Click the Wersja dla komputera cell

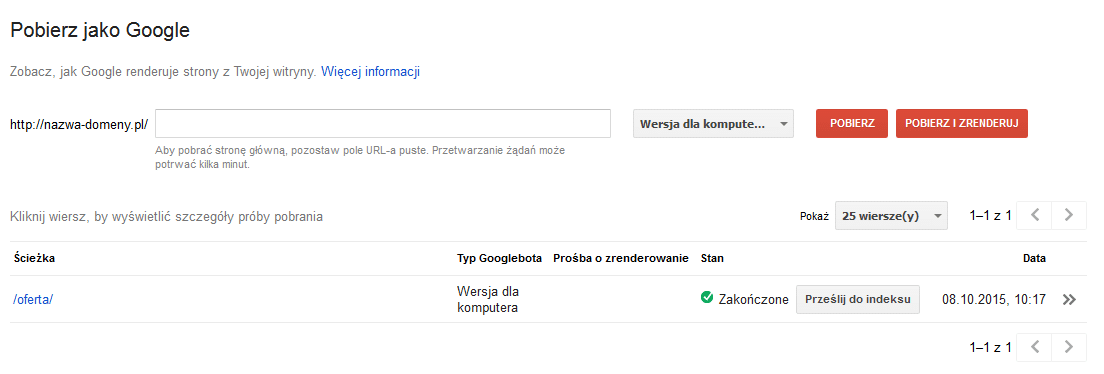(488, 299)
